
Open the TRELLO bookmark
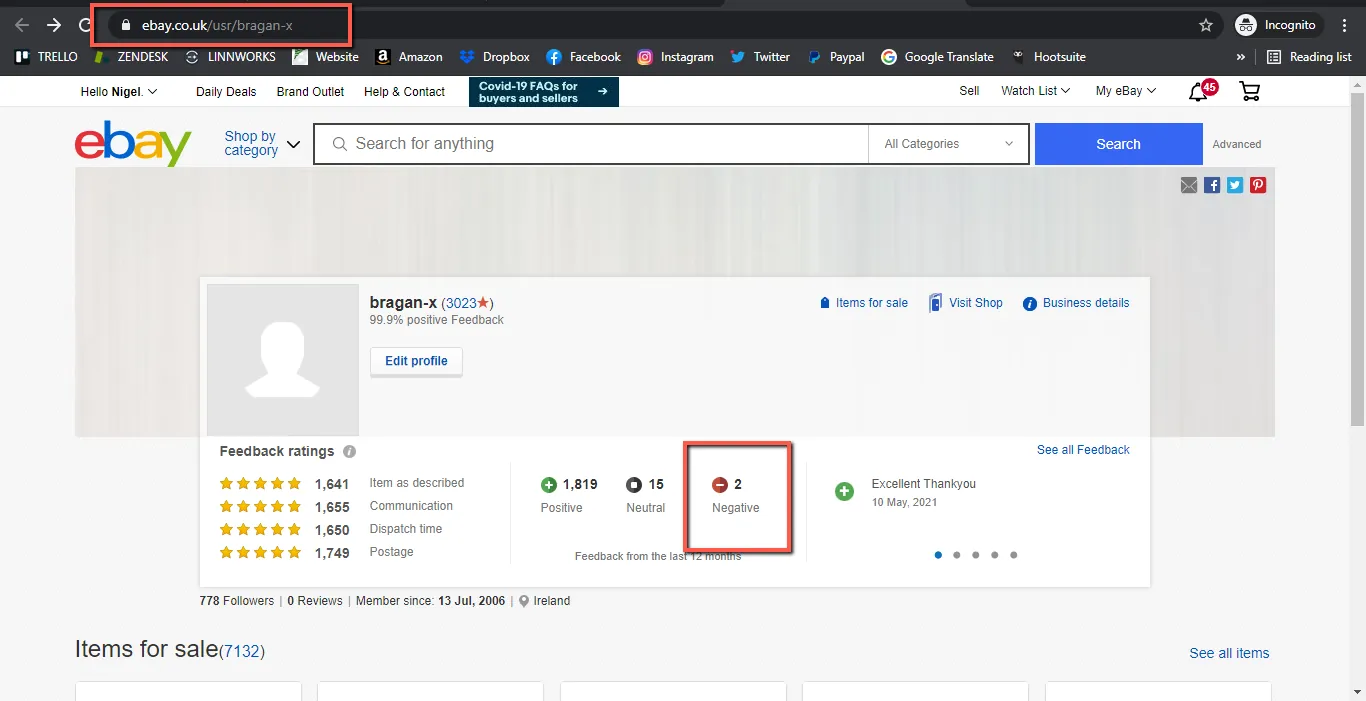tap(46, 57)
